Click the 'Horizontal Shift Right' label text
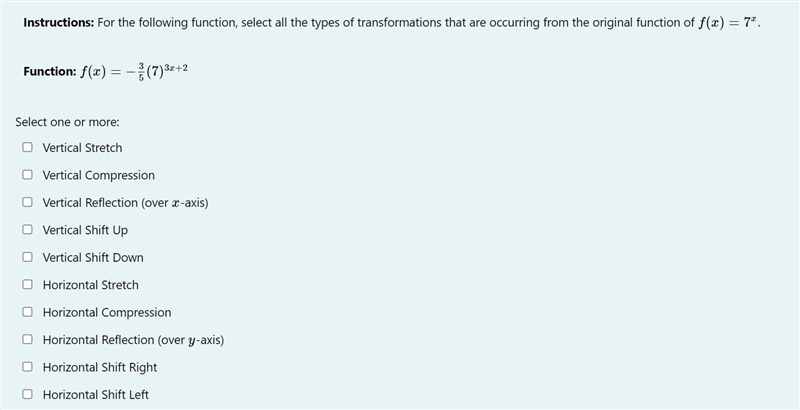800x410 pixels. point(99,368)
